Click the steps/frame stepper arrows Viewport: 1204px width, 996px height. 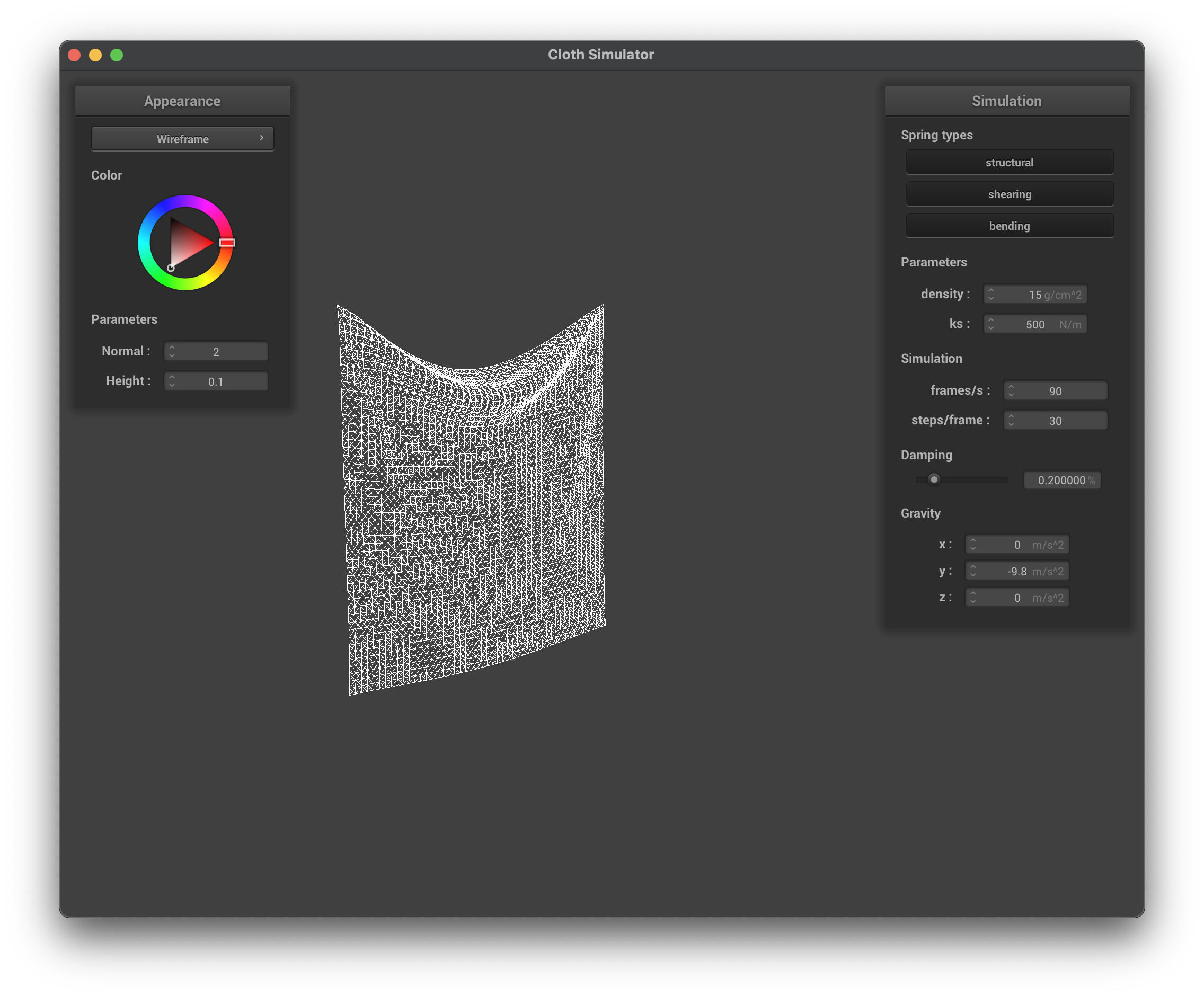(x=1011, y=421)
